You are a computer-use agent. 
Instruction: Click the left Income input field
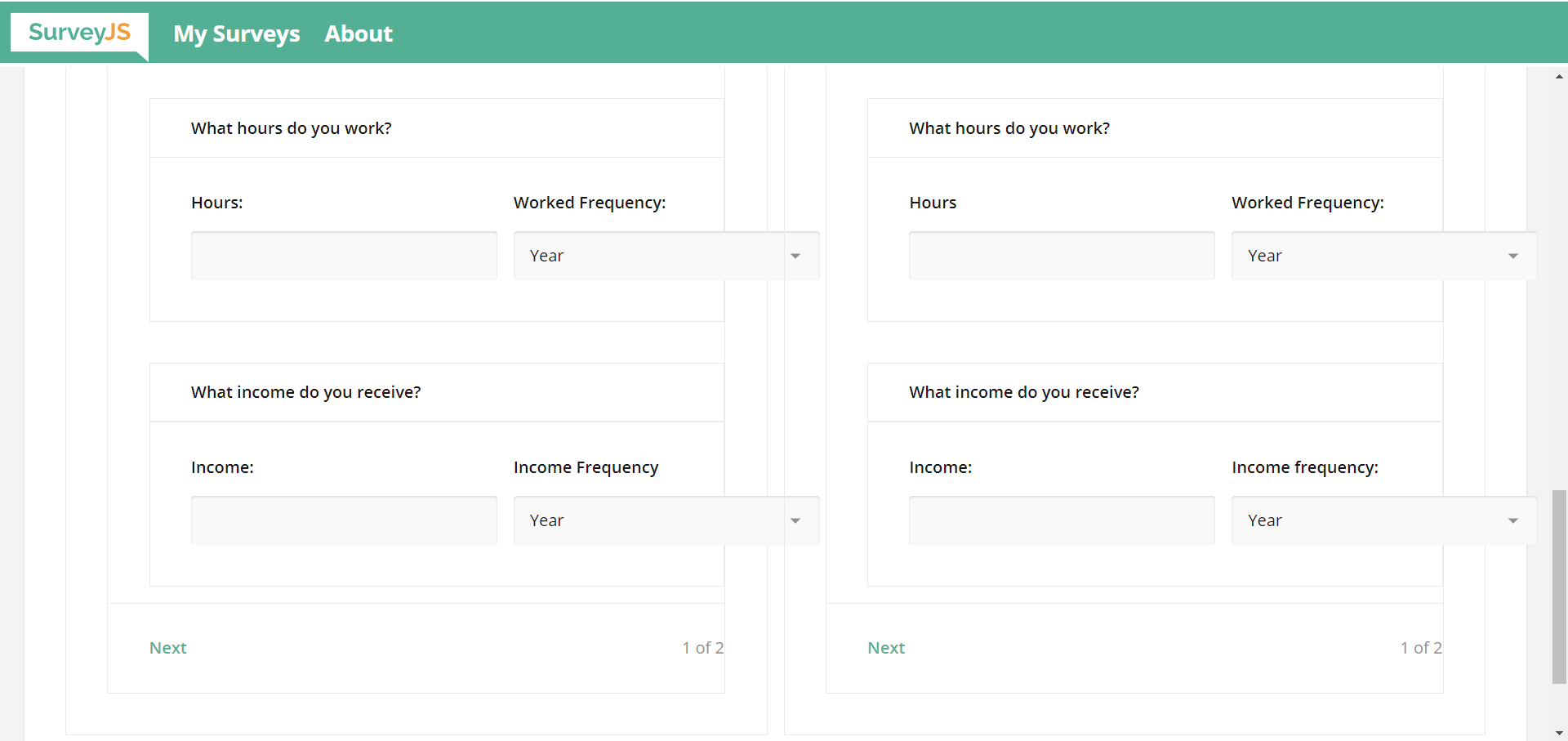(x=343, y=520)
